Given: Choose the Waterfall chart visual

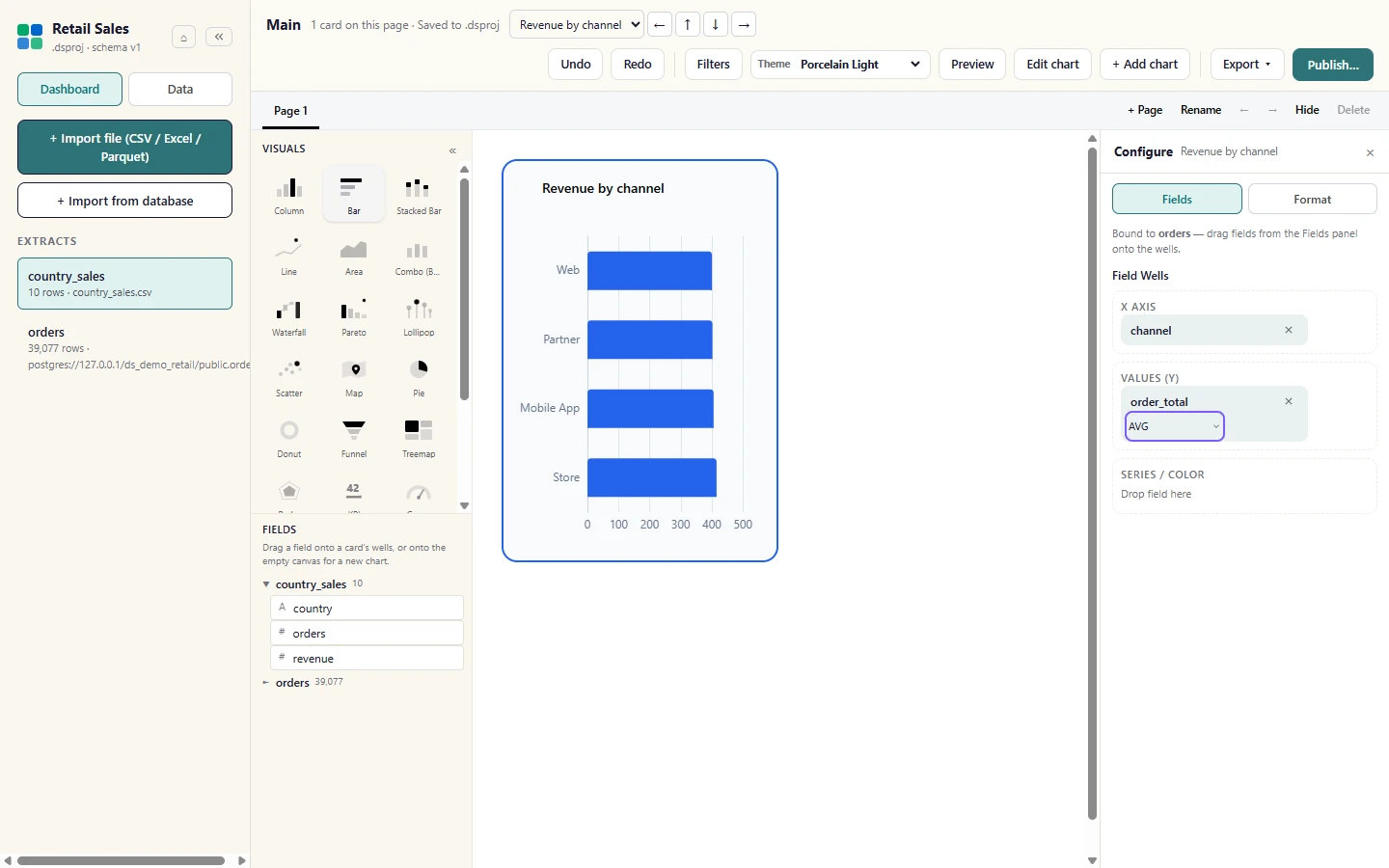Looking at the screenshot, I should [289, 315].
